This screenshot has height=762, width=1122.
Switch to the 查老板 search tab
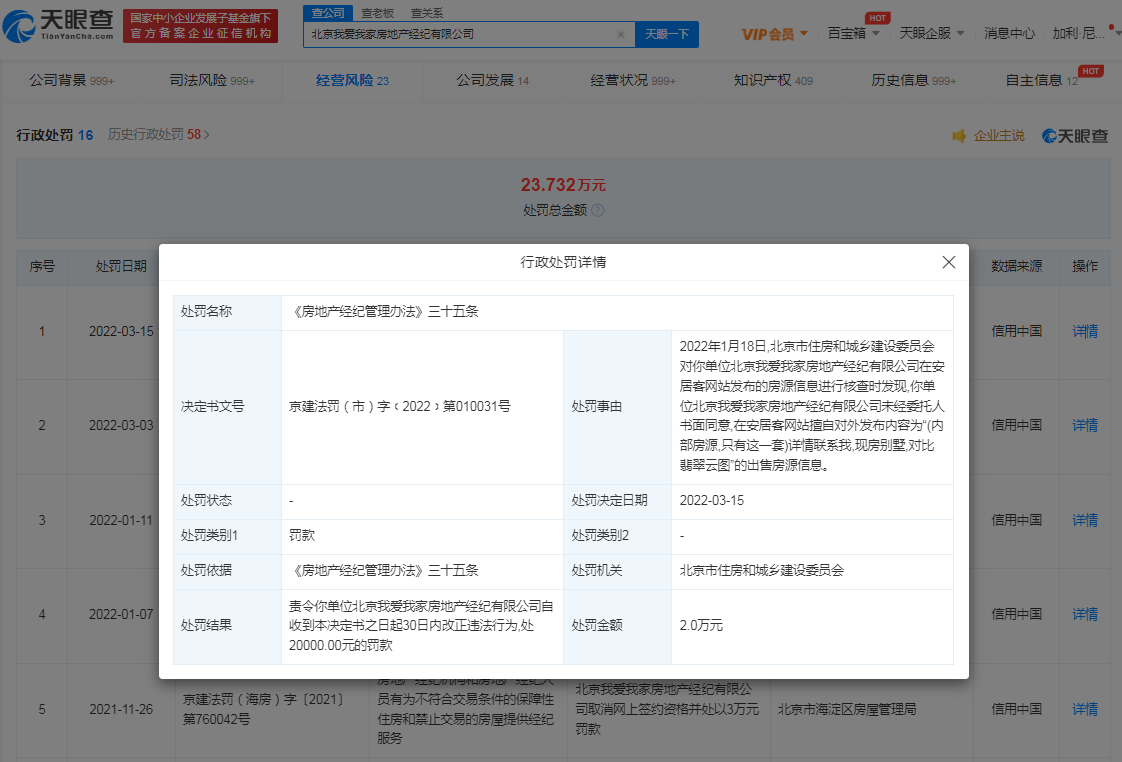(377, 13)
